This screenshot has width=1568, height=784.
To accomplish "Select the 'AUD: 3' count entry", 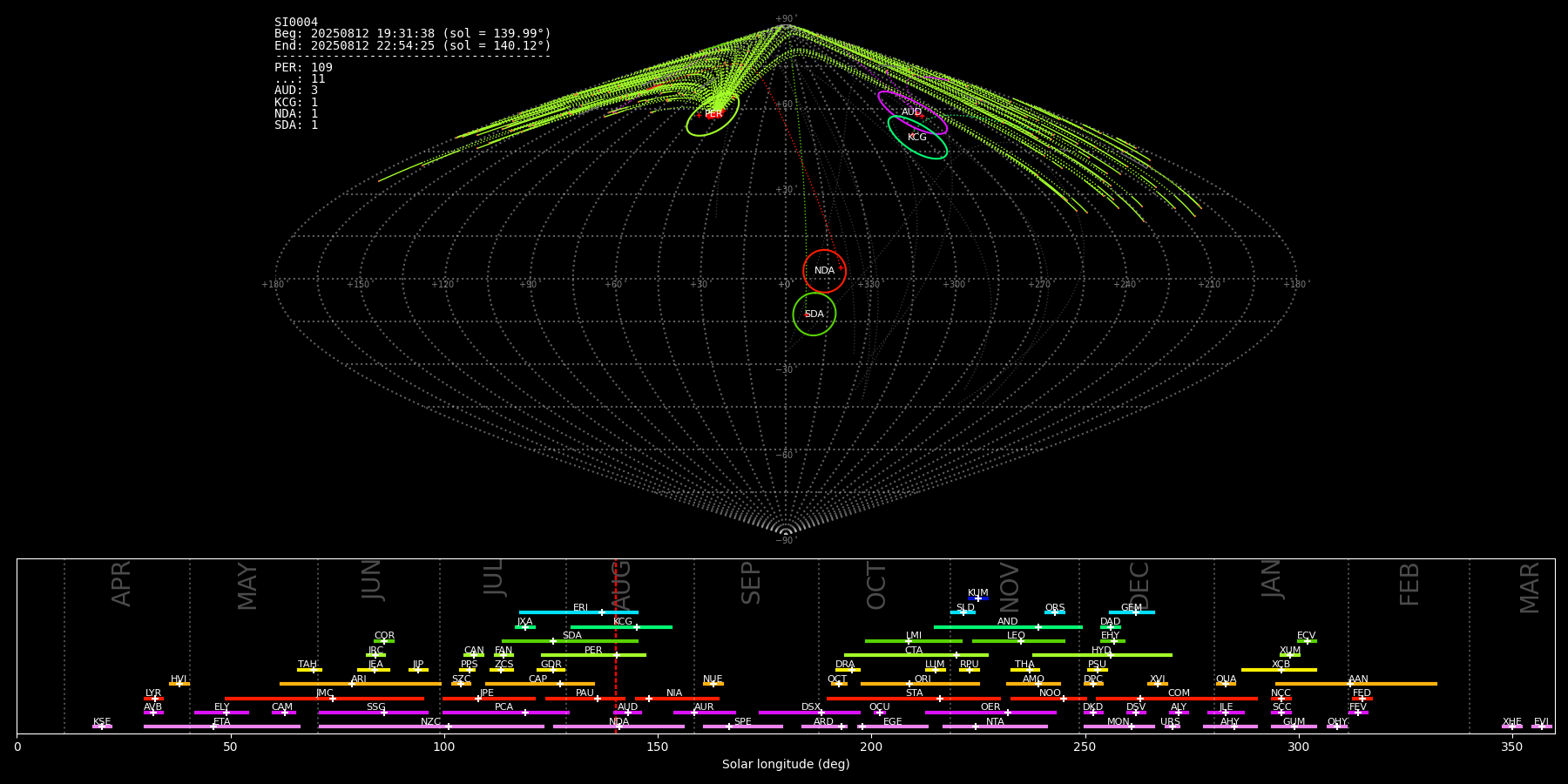I will tap(296, 91).
